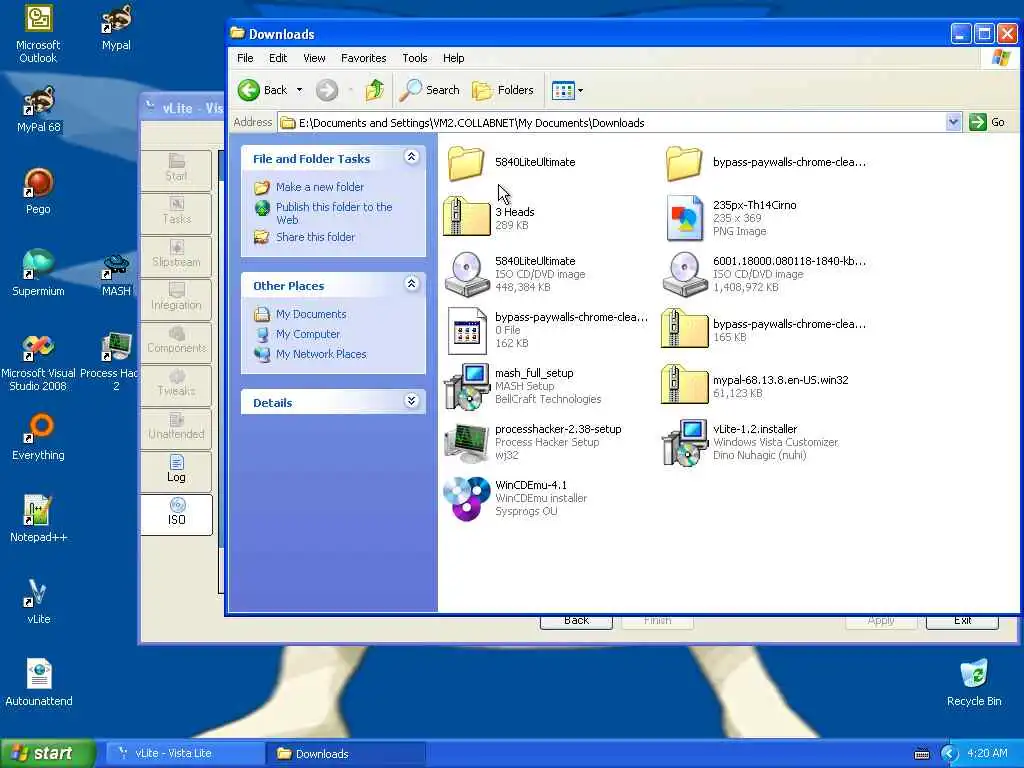Click the Exit button in vLite window
Screen dimensions: 1024x768
pyautogui.click(x=962, y=621)
